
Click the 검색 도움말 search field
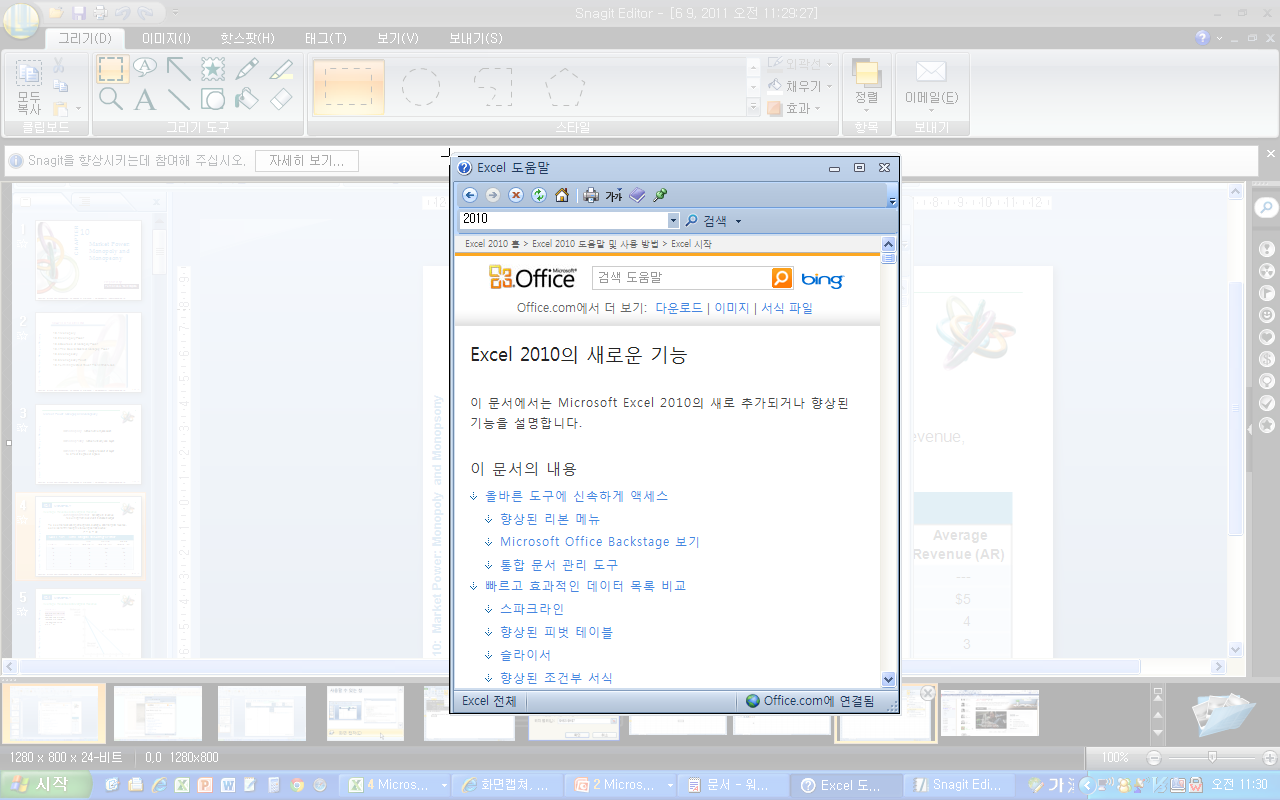[x=681, y=278]
